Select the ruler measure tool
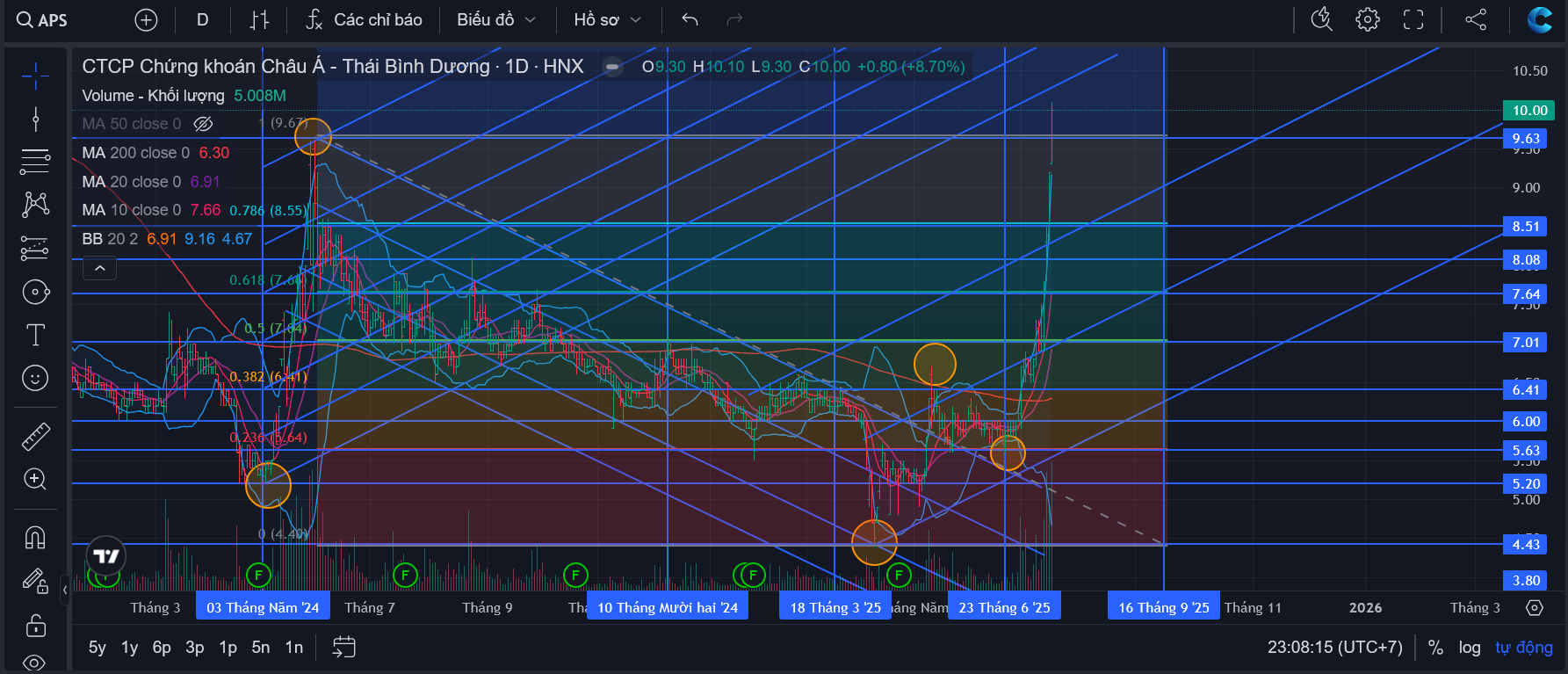Image resolution: width=1568 pixels, height=674 pixels. (x=35, y=437)
